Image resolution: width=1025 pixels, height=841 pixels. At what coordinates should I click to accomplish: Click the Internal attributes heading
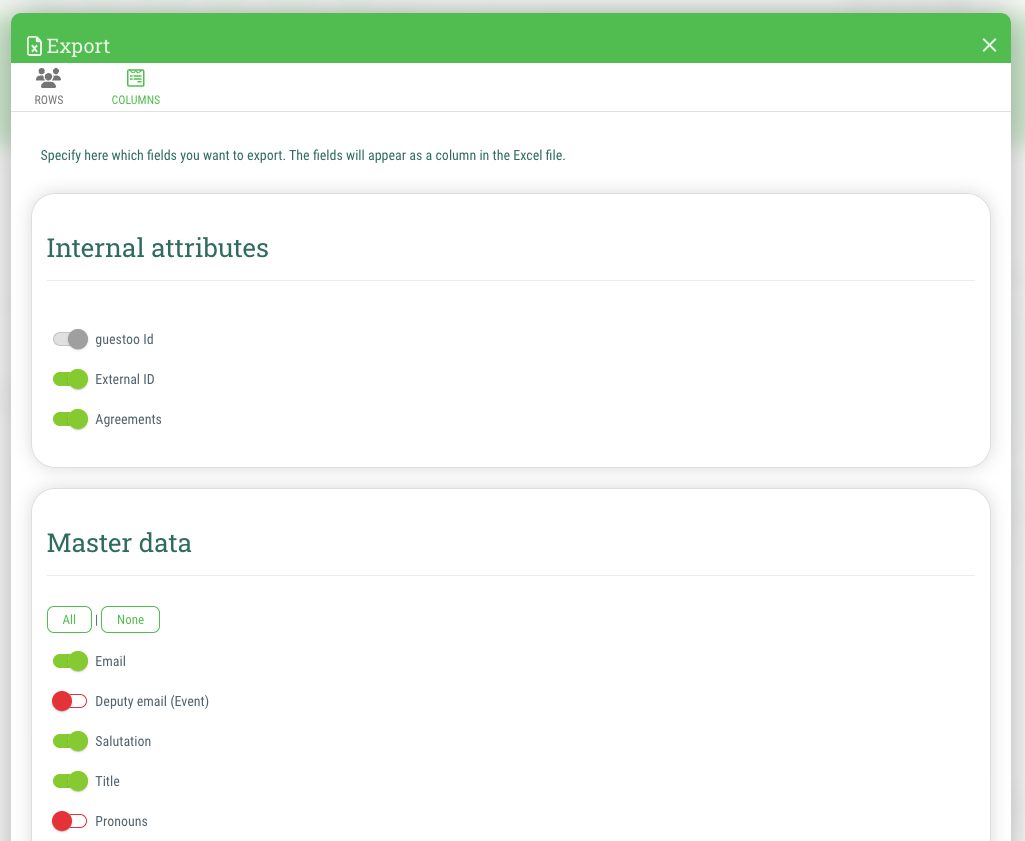(158, 248)
